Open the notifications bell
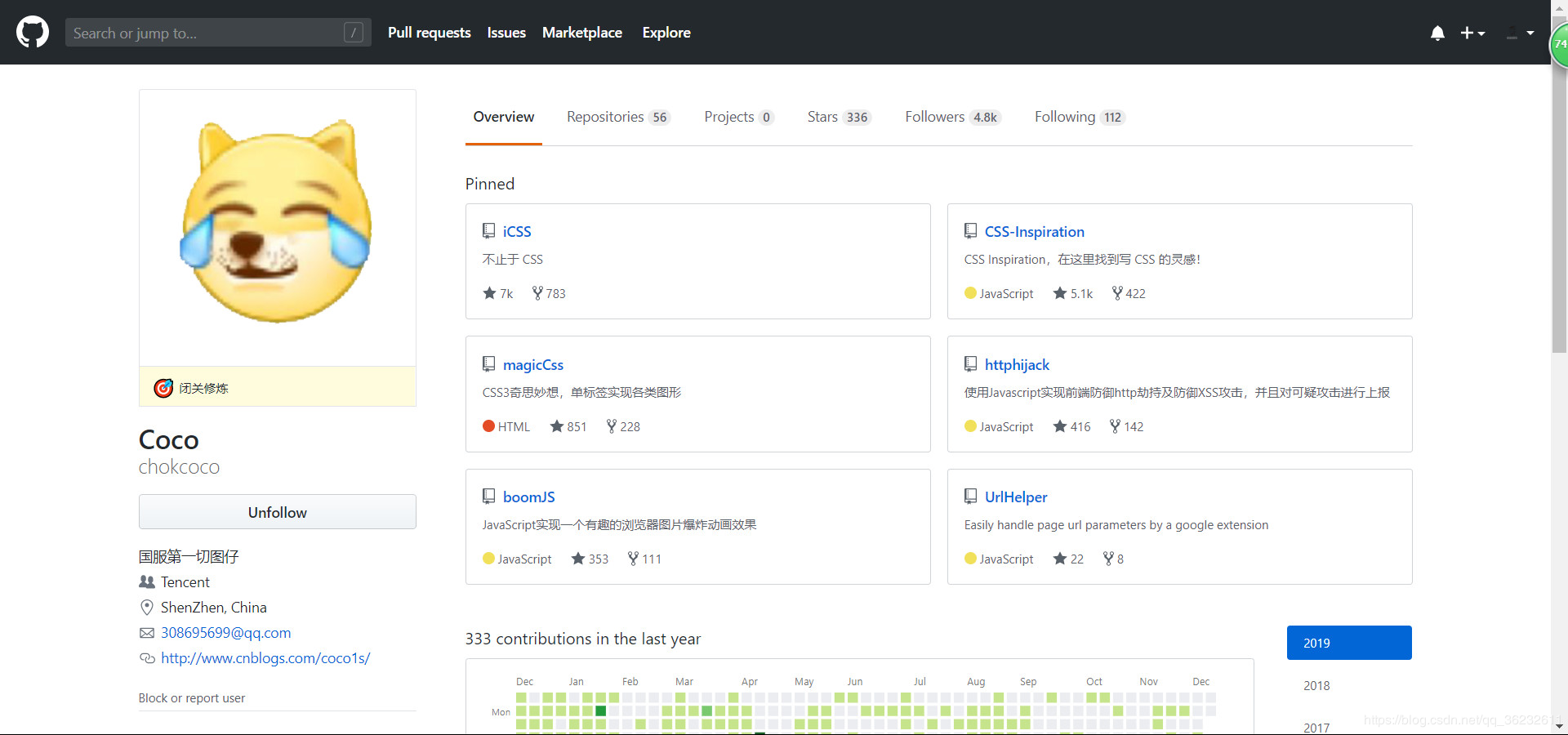The height and width of the screenshot is (735, 1568). click(1437, 33)
